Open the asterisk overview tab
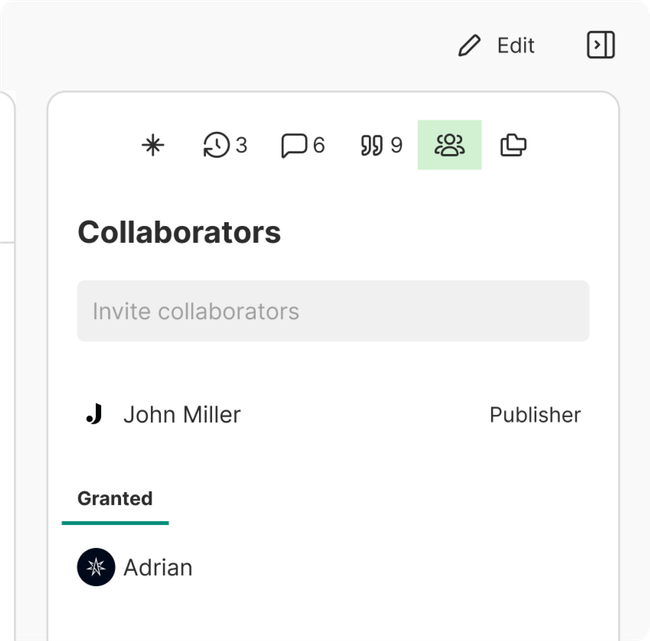650x641 pixels. click(152, 146)
